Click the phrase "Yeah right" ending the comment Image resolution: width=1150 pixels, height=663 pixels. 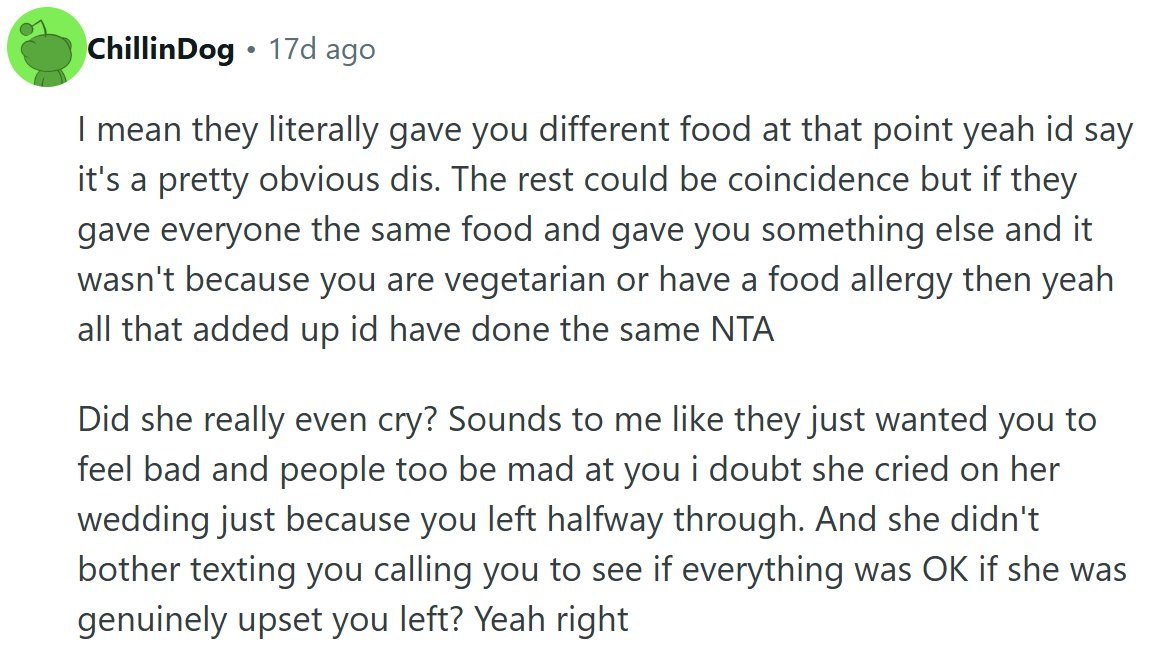551,620
